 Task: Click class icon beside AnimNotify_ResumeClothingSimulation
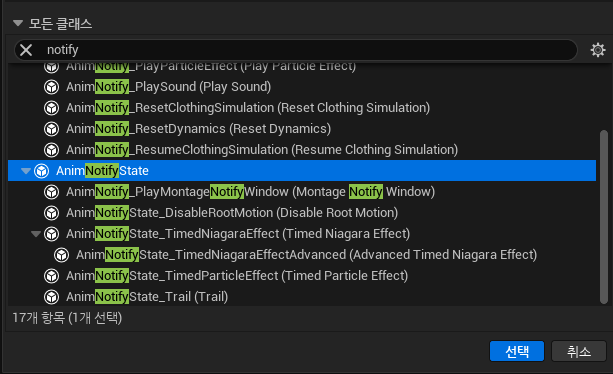pyautogui.click(x=51, y=150)
